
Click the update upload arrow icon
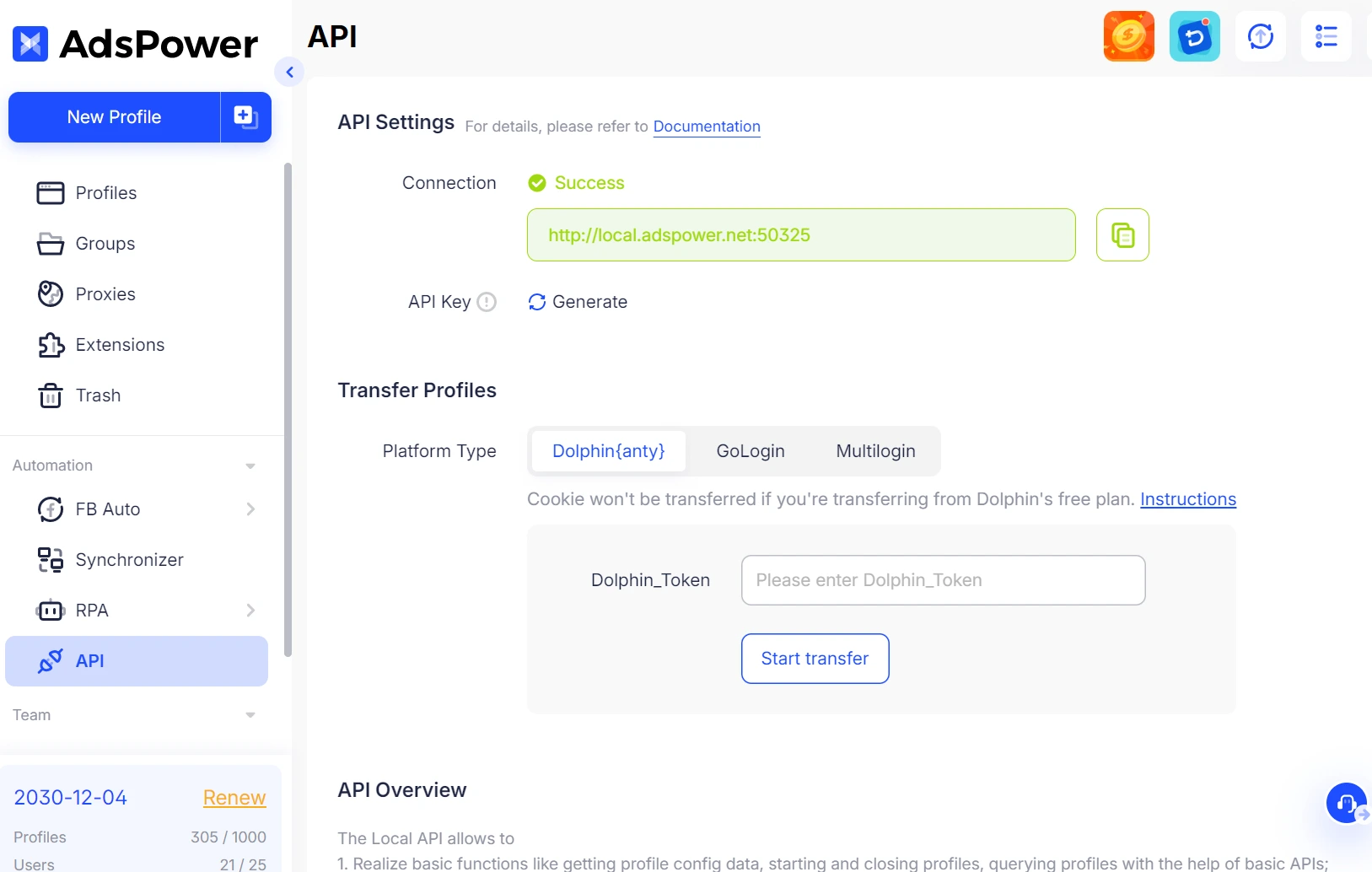(x=1261, y=36)
